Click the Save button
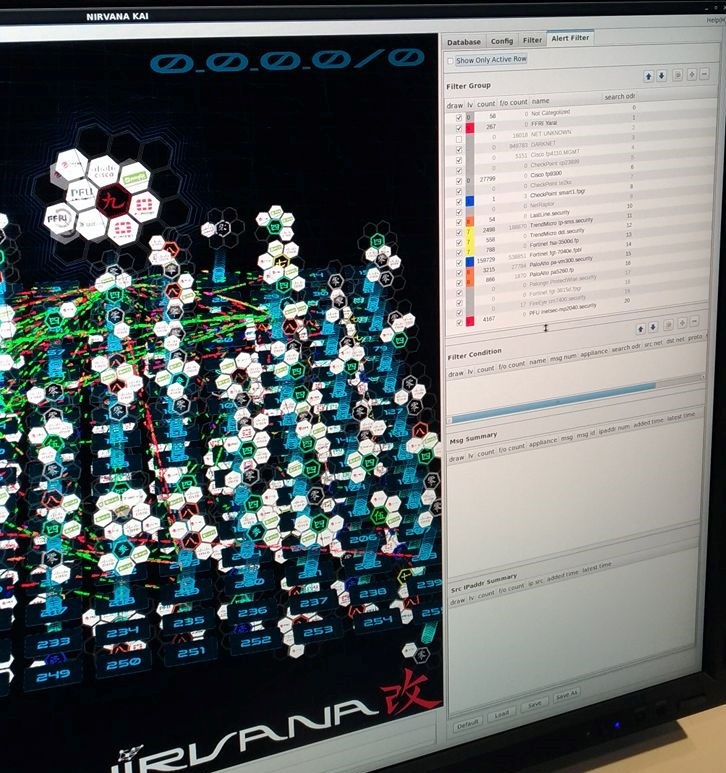726x773 pixels. pos(534,704)
